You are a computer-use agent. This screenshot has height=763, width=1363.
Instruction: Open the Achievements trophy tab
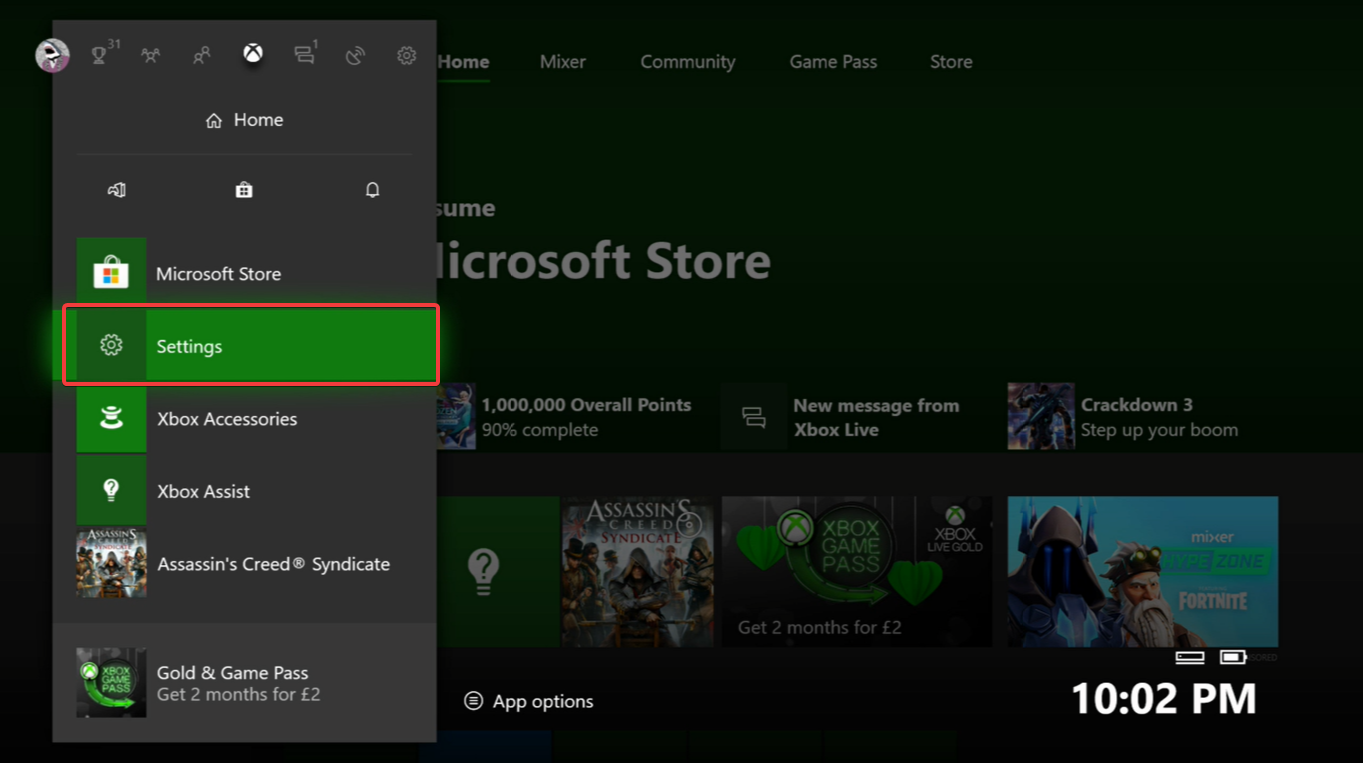click(x=100, y=55)
